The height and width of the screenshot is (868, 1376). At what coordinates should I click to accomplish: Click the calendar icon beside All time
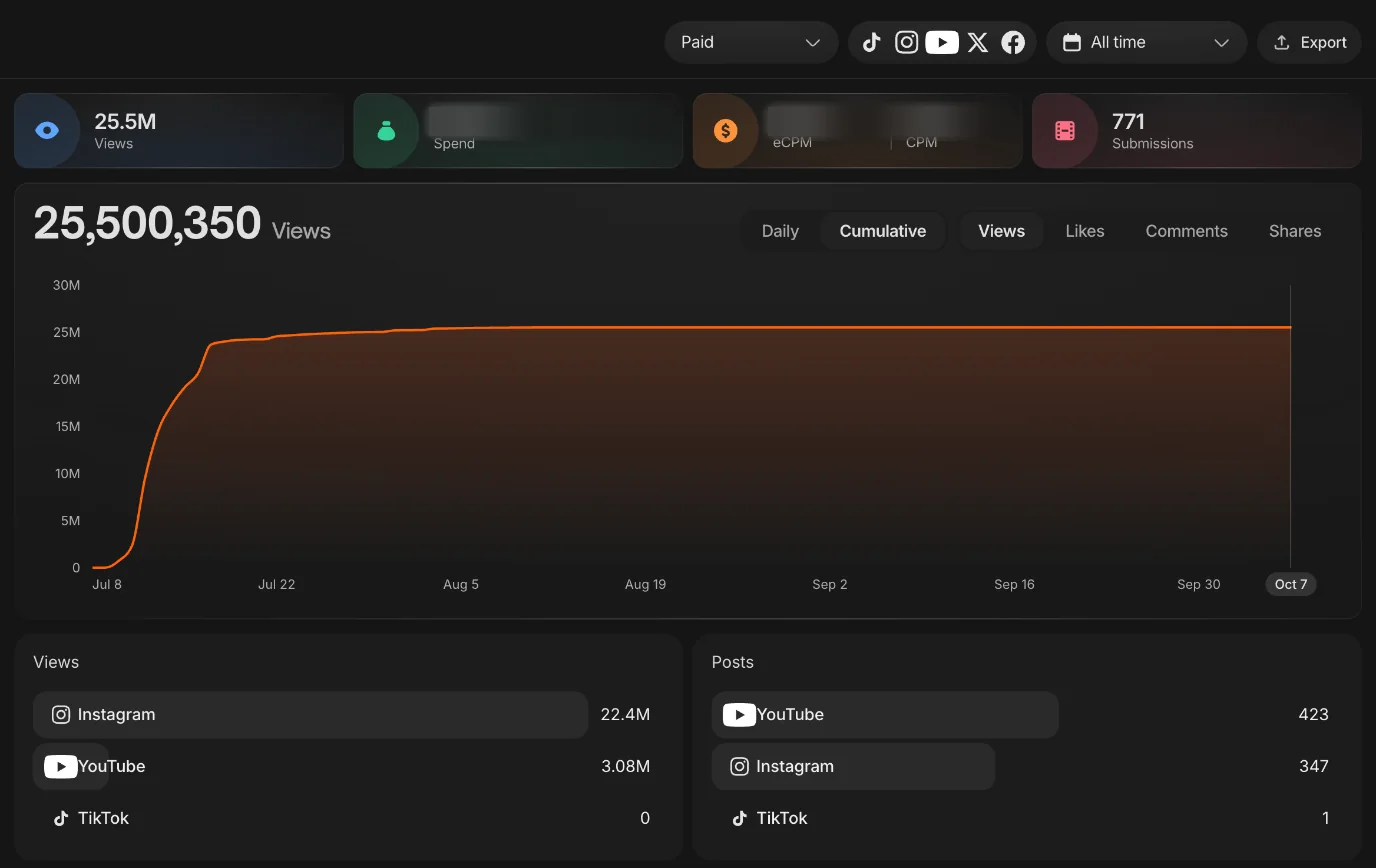tap(1072, 42)
